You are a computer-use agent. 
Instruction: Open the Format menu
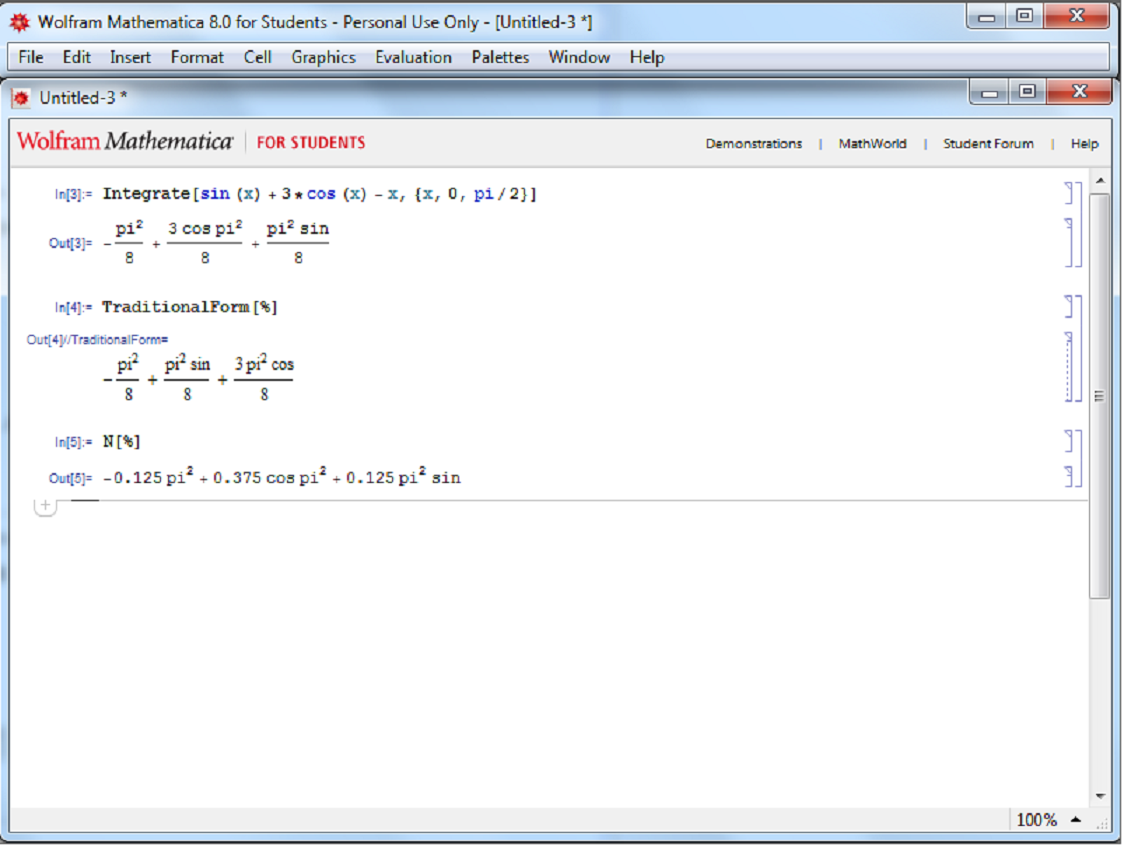pos(197,57)
